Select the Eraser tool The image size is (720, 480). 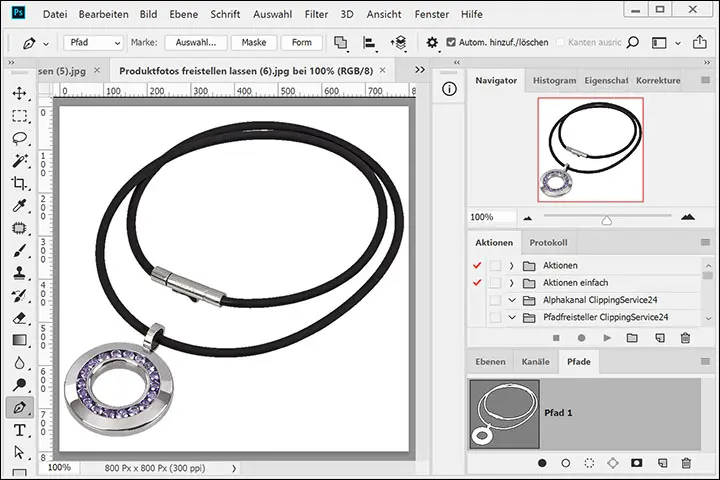19,318
